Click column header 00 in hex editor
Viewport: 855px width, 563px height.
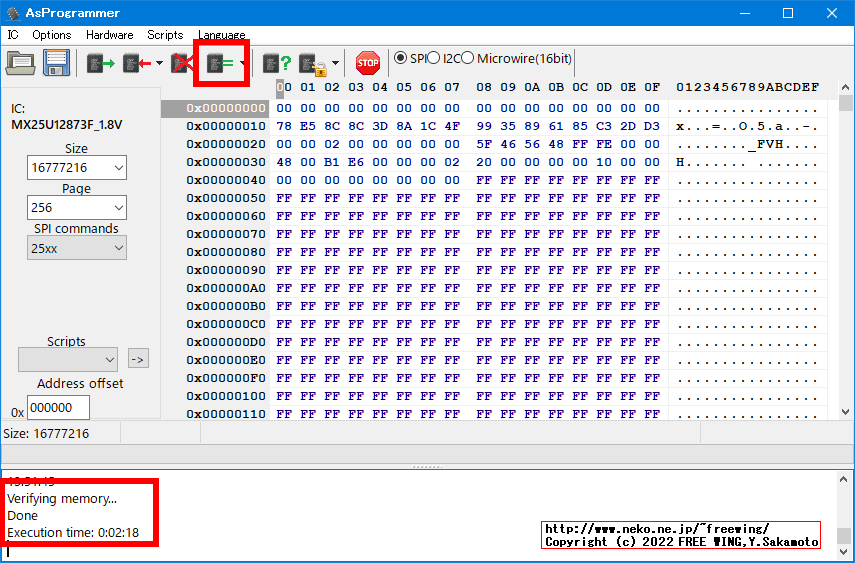(284, 87)
